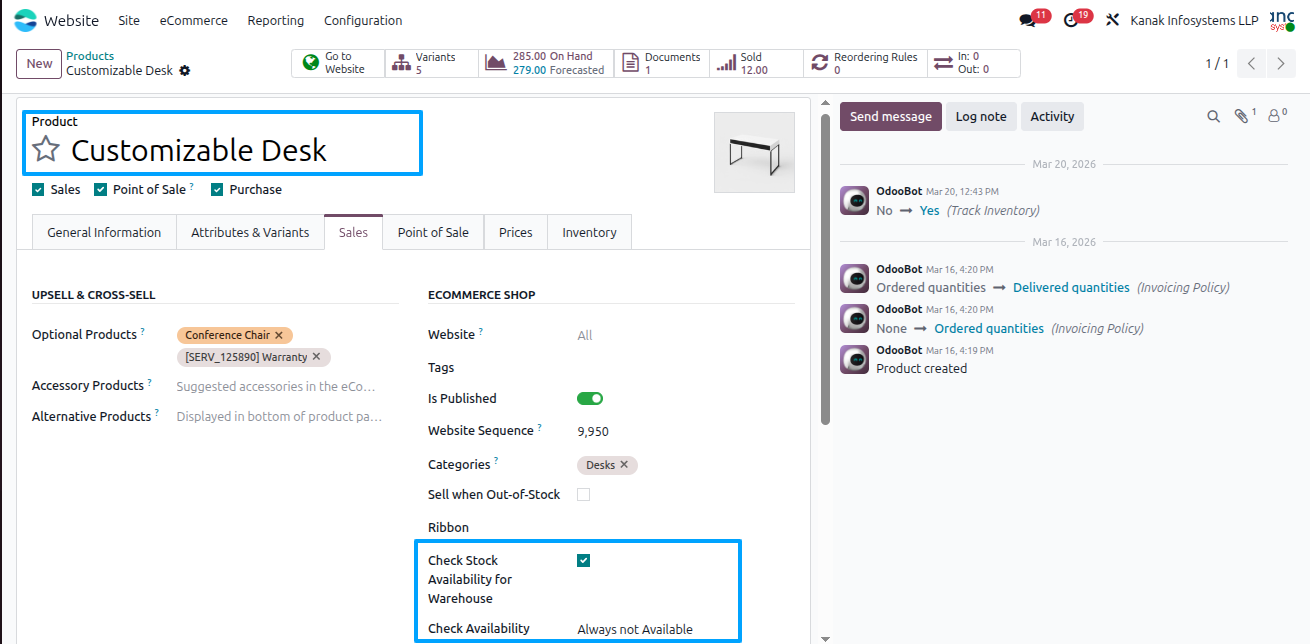
Task: Switch to General Information tab
Action: coord(104,232)
